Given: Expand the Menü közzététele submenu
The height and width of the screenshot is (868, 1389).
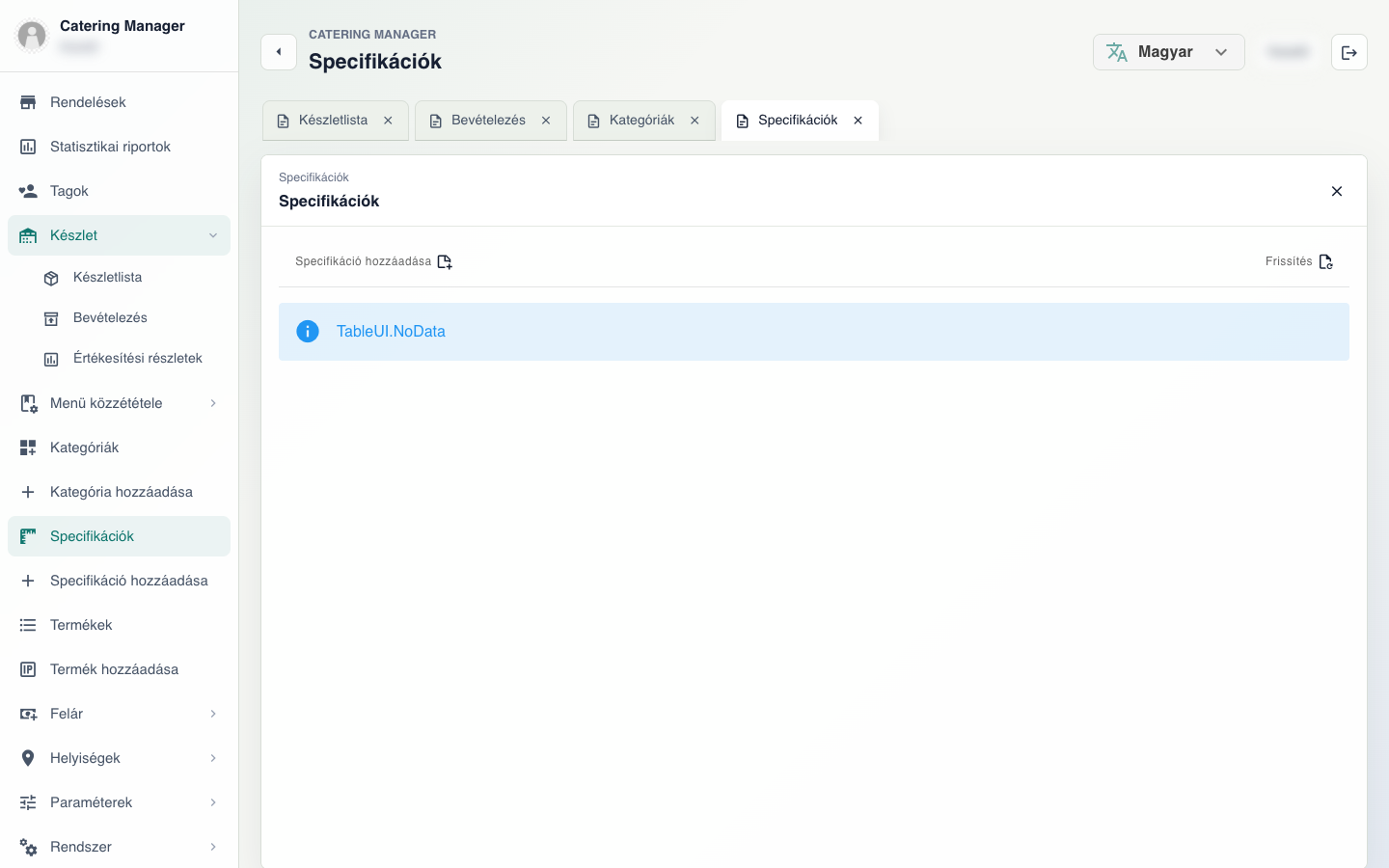Looking at the screenshot, I should click(213, 403).
